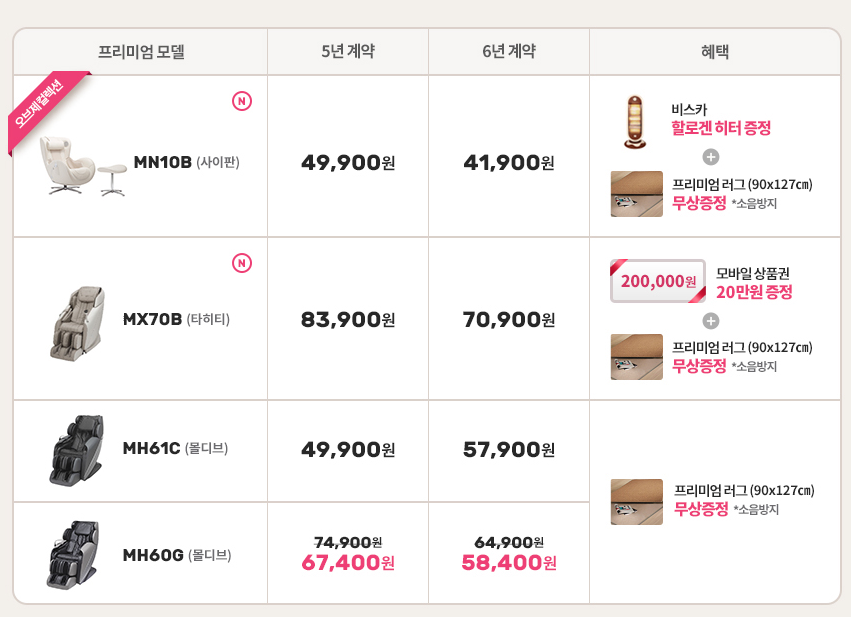Click the 200,000원 mobile voucher icon

(x=658, y=281)
